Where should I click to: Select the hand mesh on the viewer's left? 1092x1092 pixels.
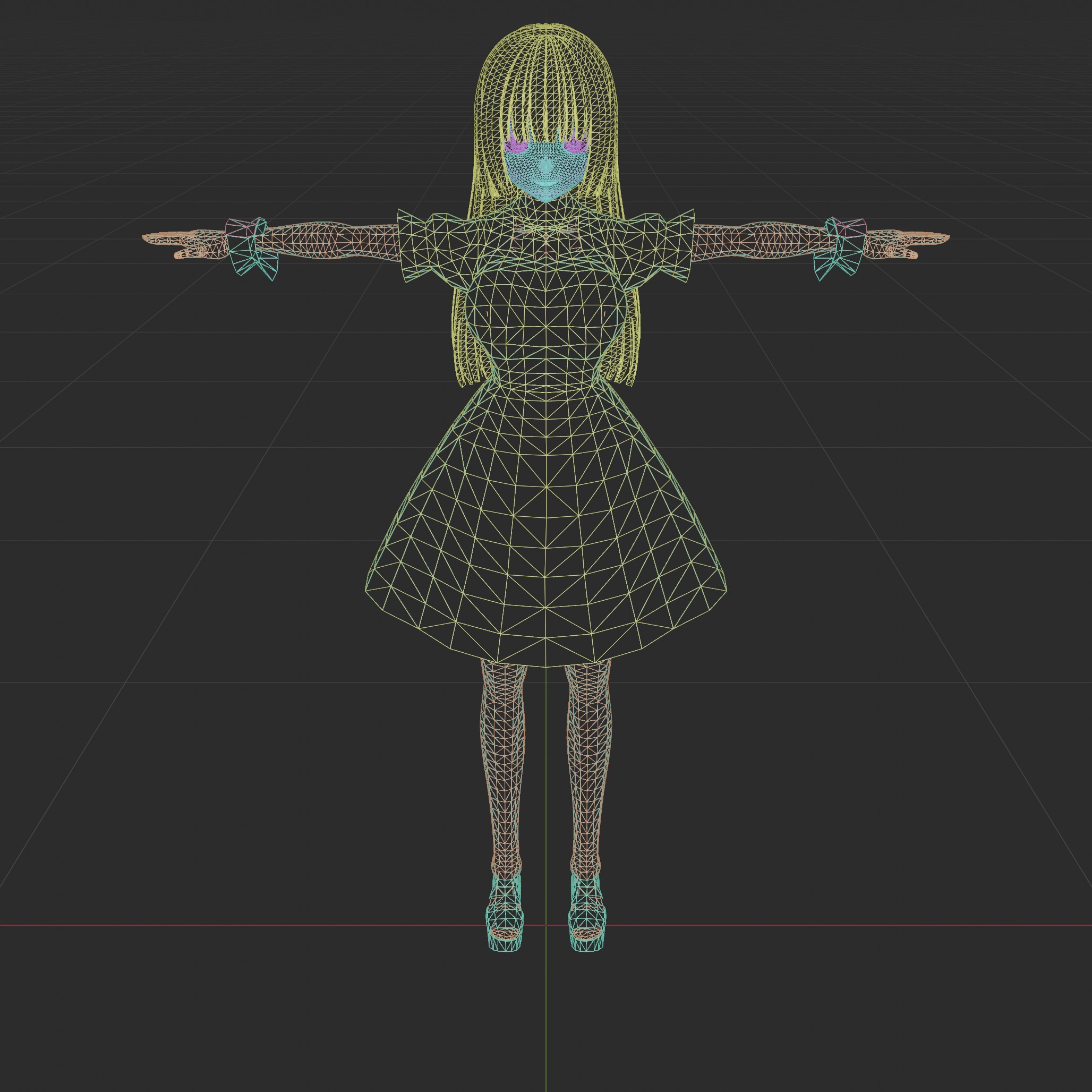(x=186, y=244)
